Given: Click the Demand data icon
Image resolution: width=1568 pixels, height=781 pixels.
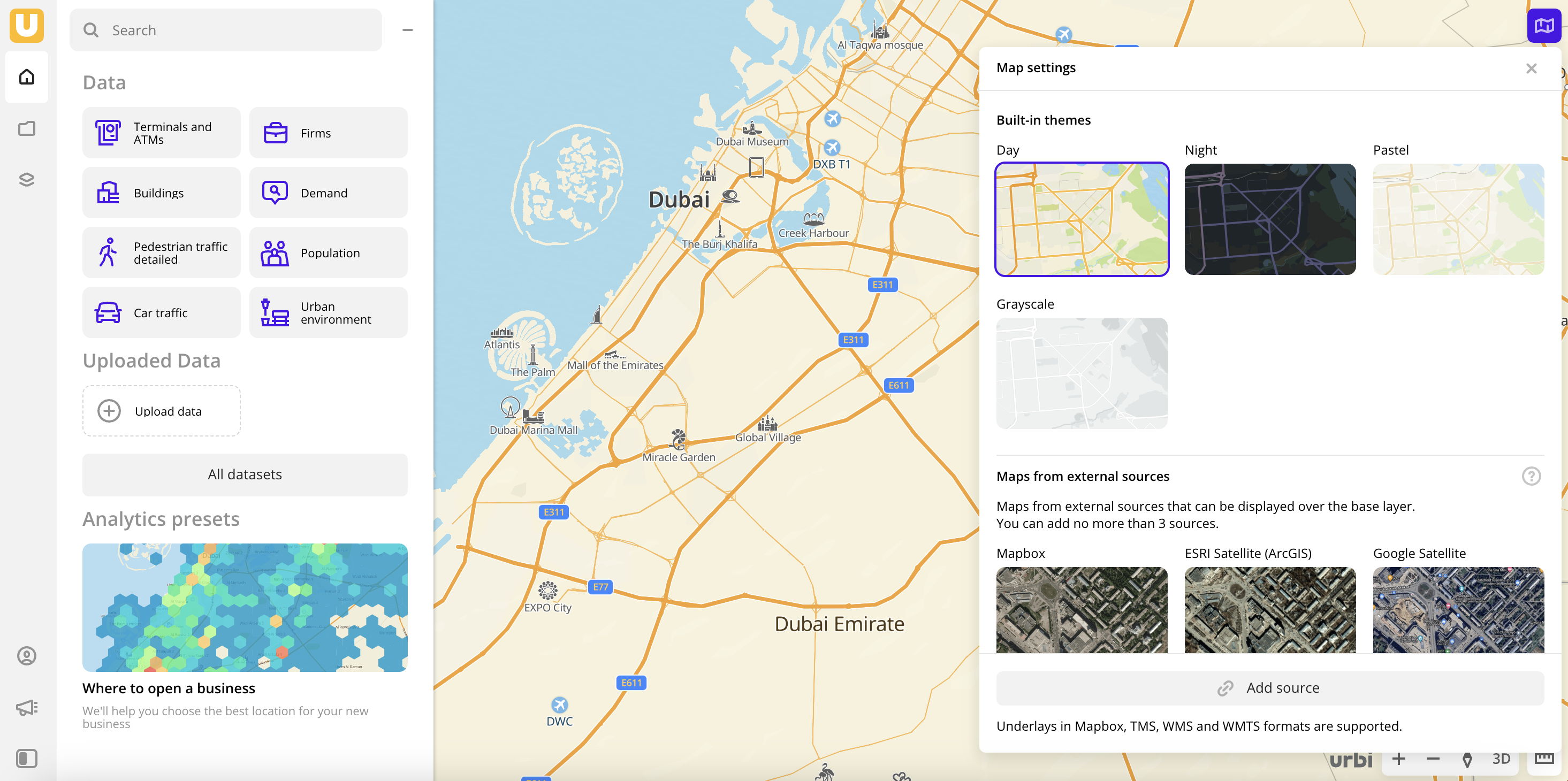Looking at the screenshot, I should (x=275, y=193).
